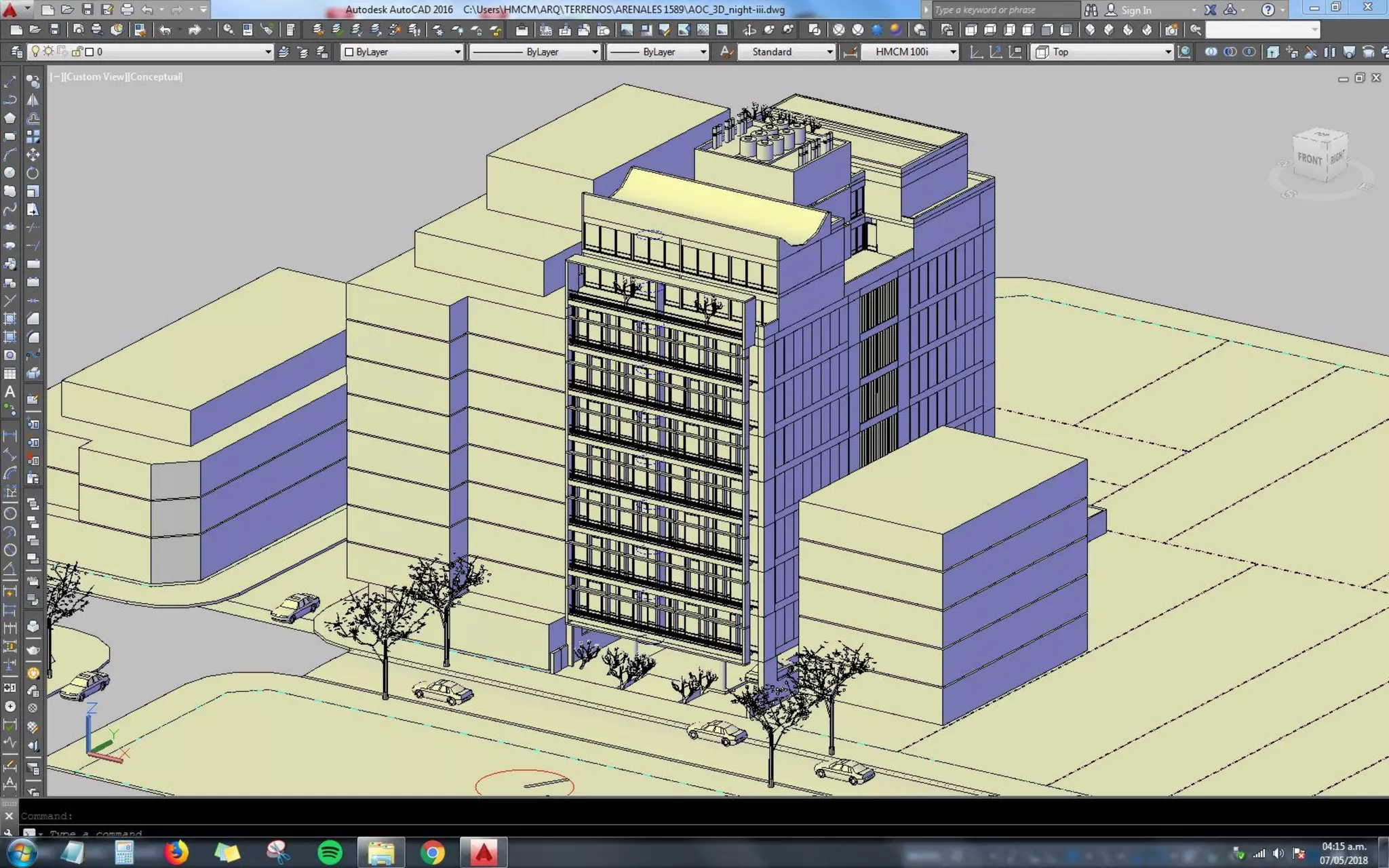This screenshot has width=1389, height=868.
Task: Toggle layer 0 on/off lightbulb
Action: 36,52
